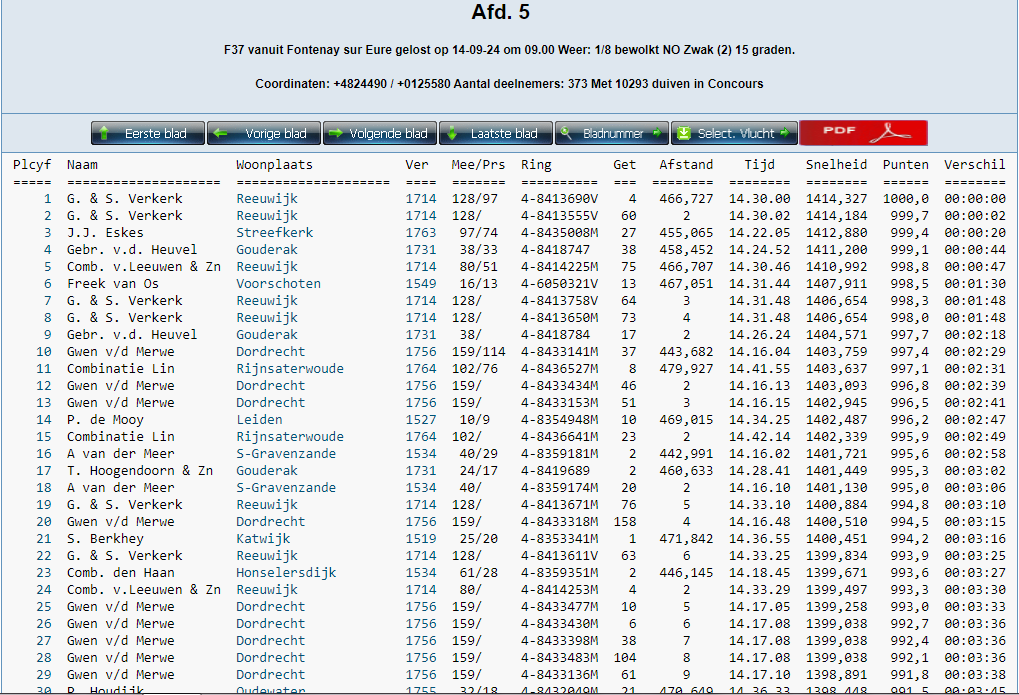Click the Mee/Prs column header
The width and height of the screenshot is (1019, 695).
tap(478, 165)
